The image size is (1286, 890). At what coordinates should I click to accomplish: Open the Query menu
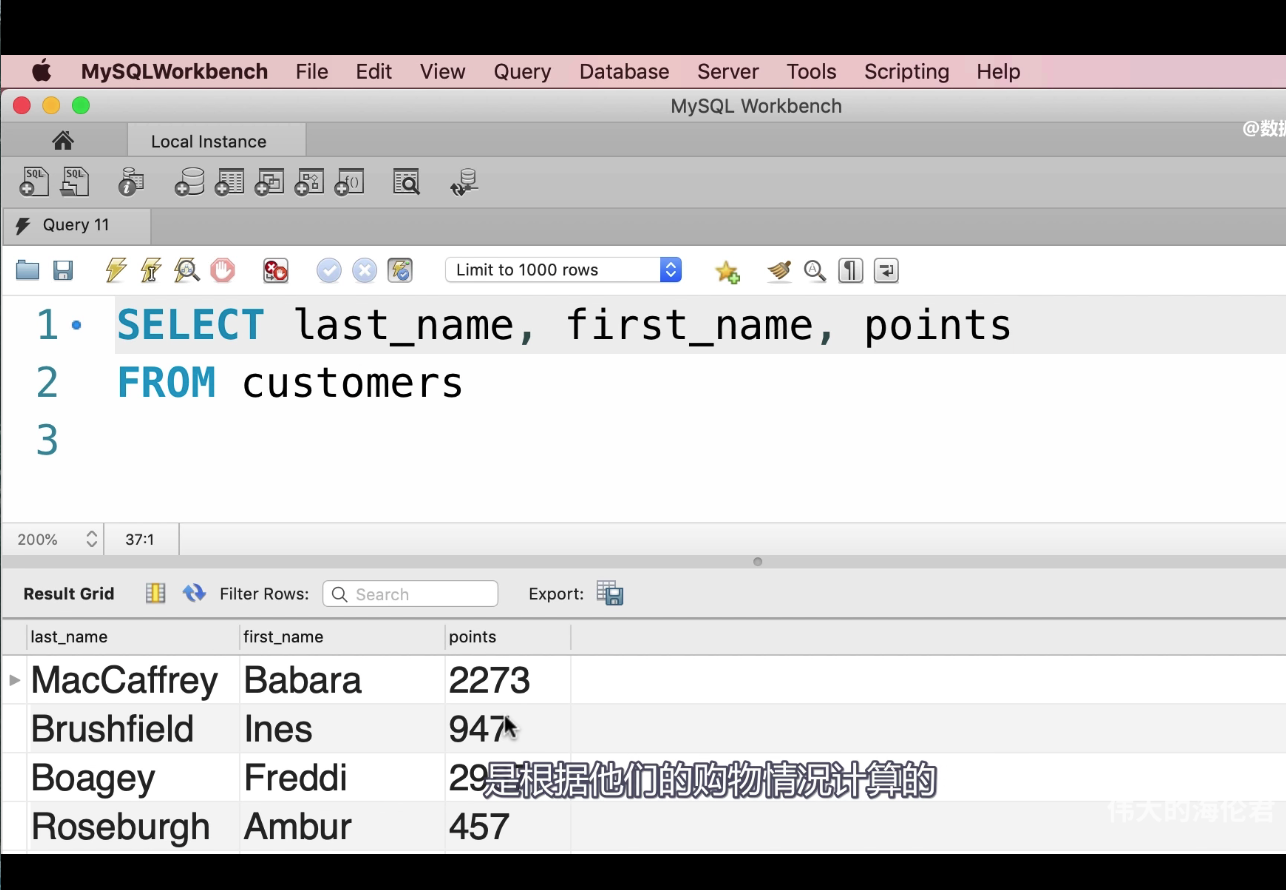(x=522, y=72)
